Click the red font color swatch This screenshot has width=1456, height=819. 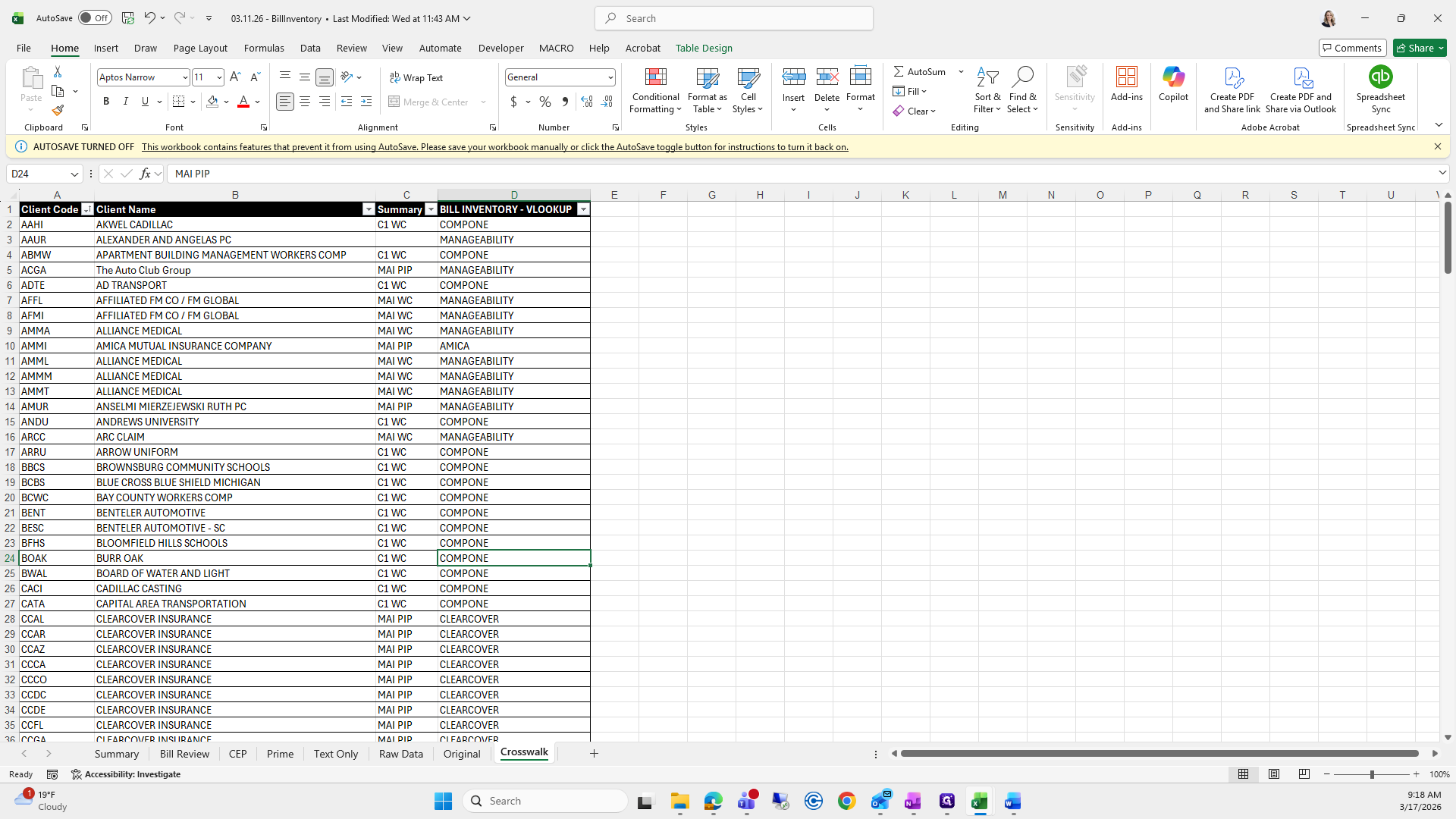[243, 102]
